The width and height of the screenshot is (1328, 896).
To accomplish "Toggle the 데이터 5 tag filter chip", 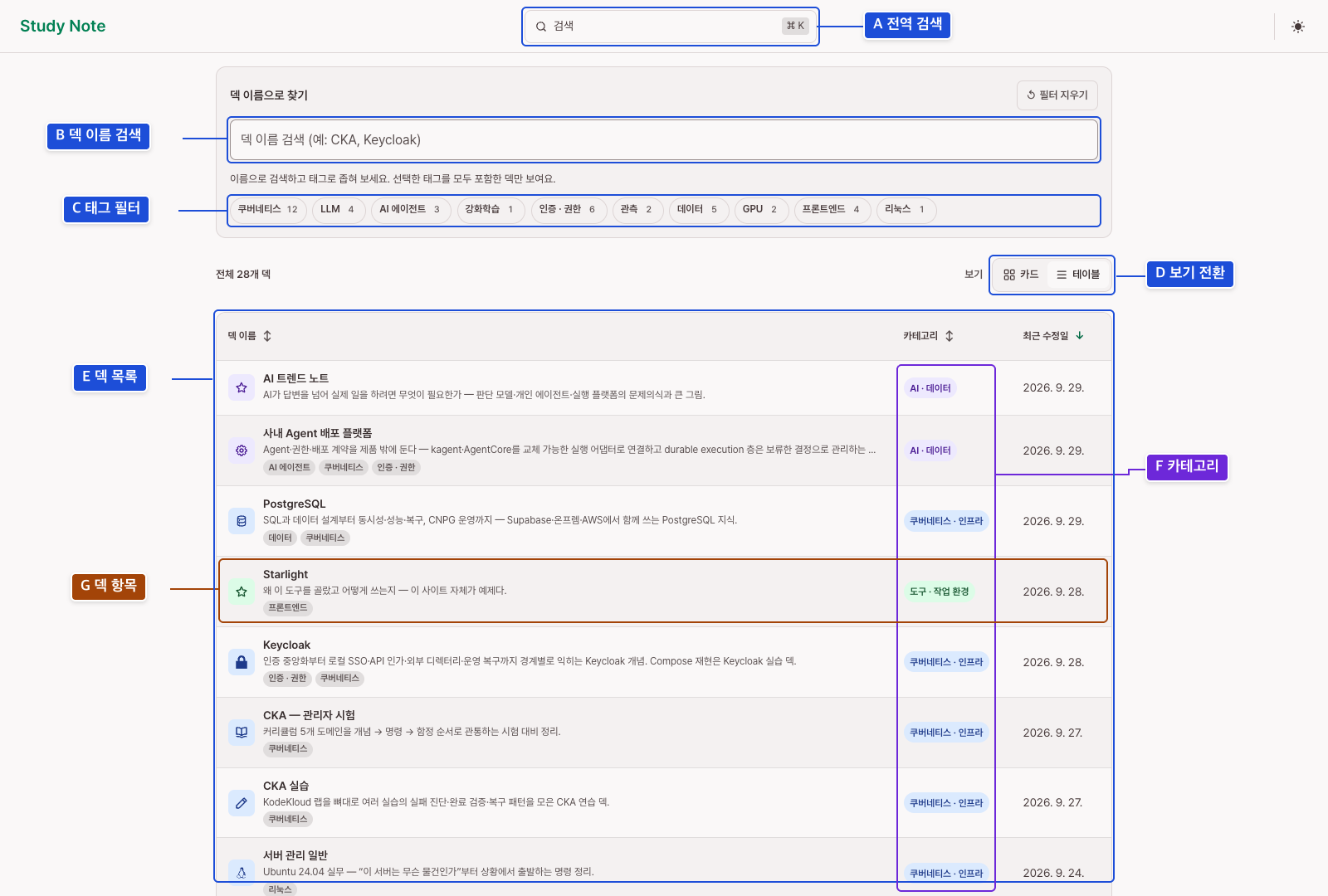I will click(698, 210).
